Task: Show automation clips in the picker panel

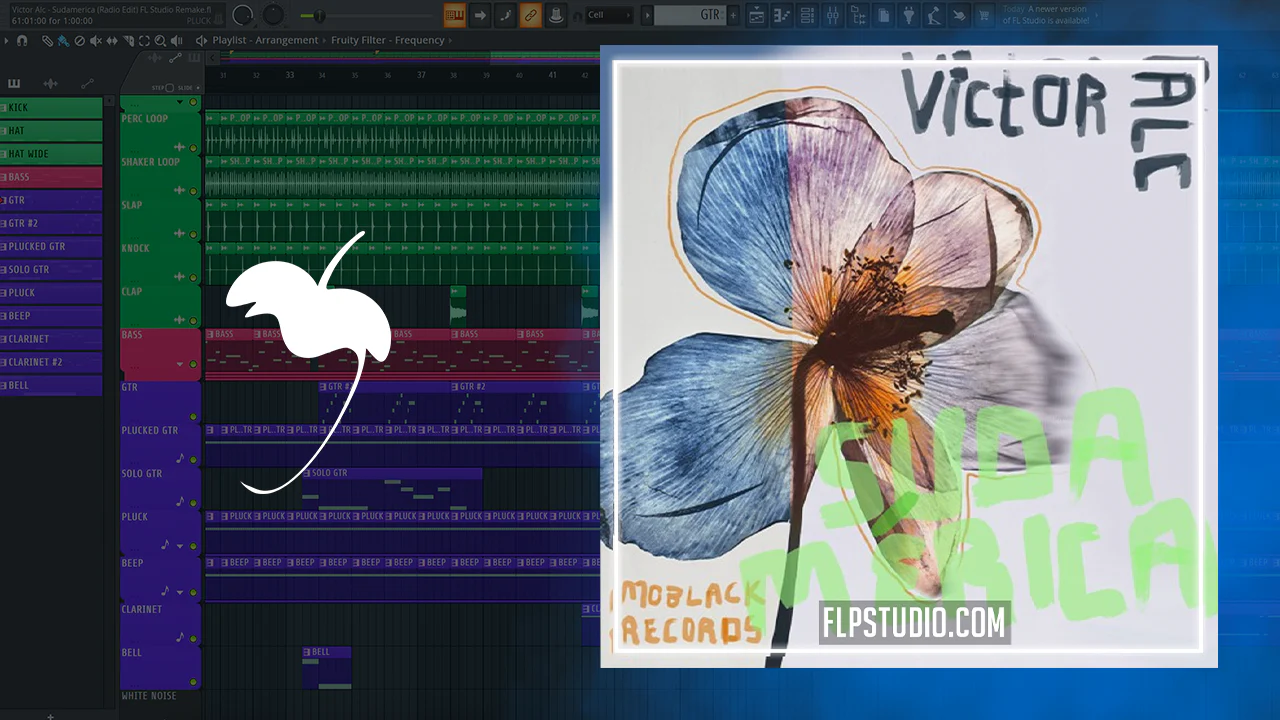Action: point(87,84)
